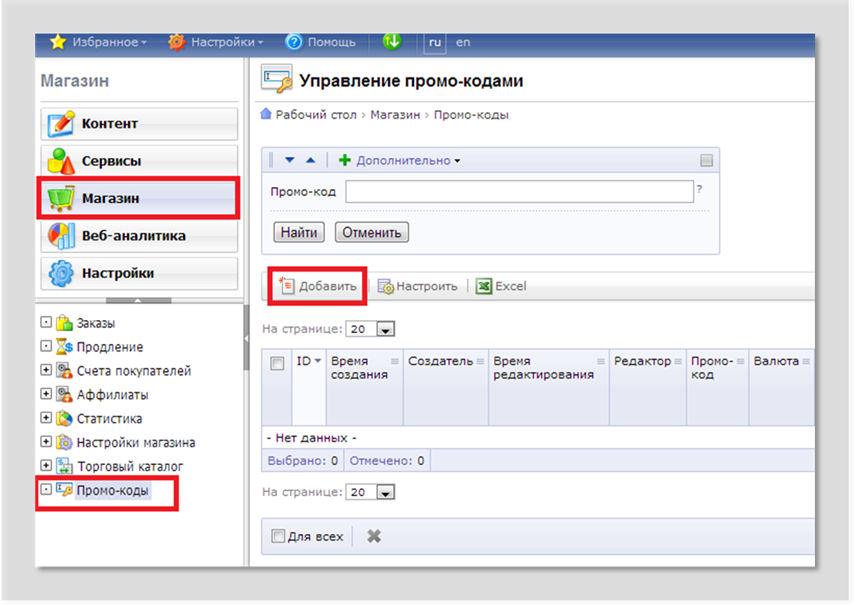Click the filter move-up blue arrow
The image size is (855, 605).
tap(310, 160)
